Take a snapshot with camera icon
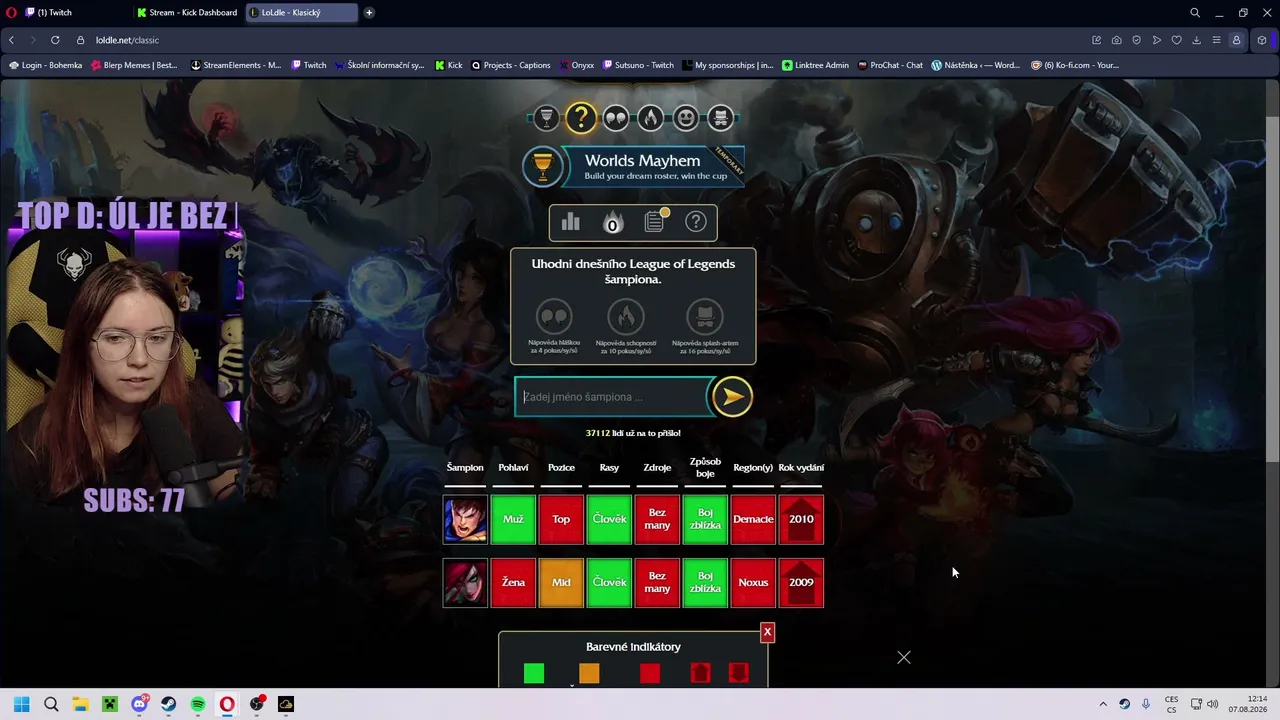Screen dimensions: 1280x720 point(1116,40)
